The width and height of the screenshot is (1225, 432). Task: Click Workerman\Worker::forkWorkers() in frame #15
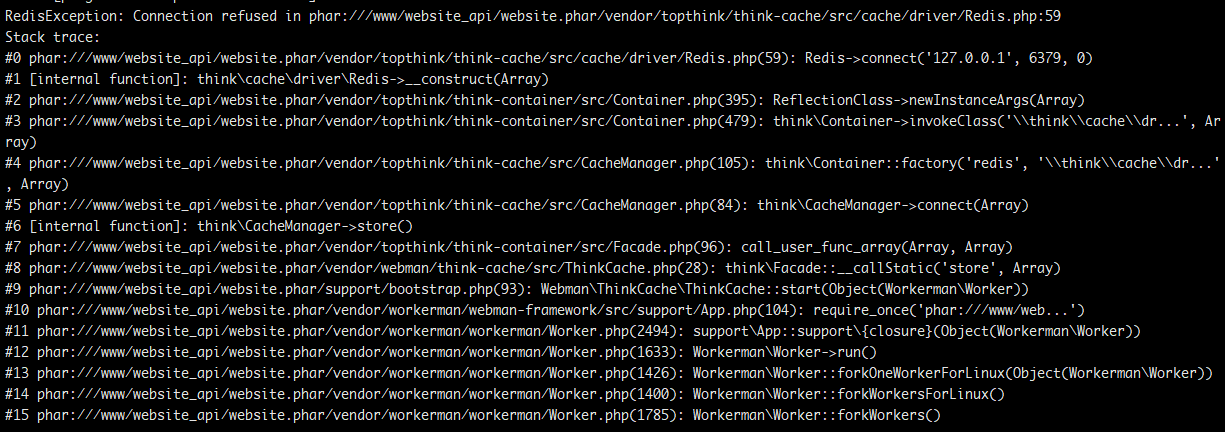[816, 415]
